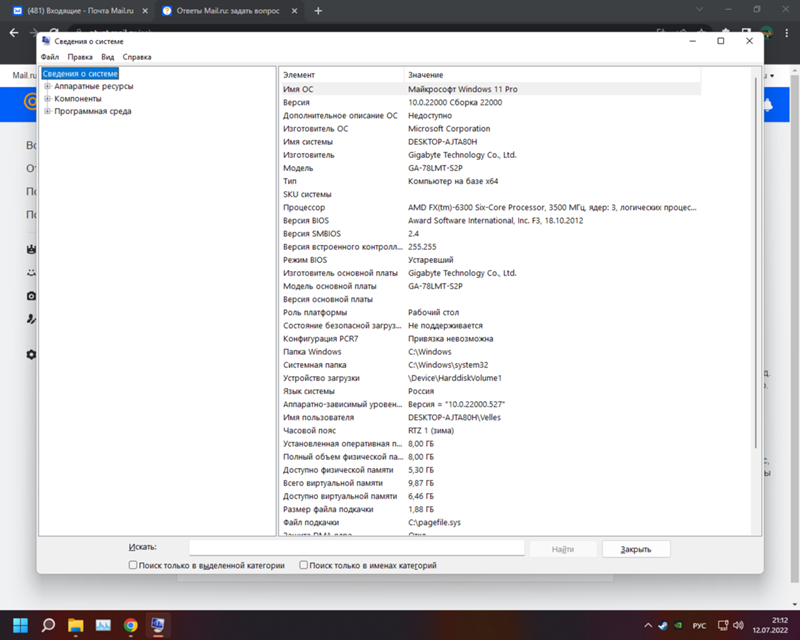The image size is (800, 640).
Task: Select the Сведения о системе tree root
Action: (80, 73)
